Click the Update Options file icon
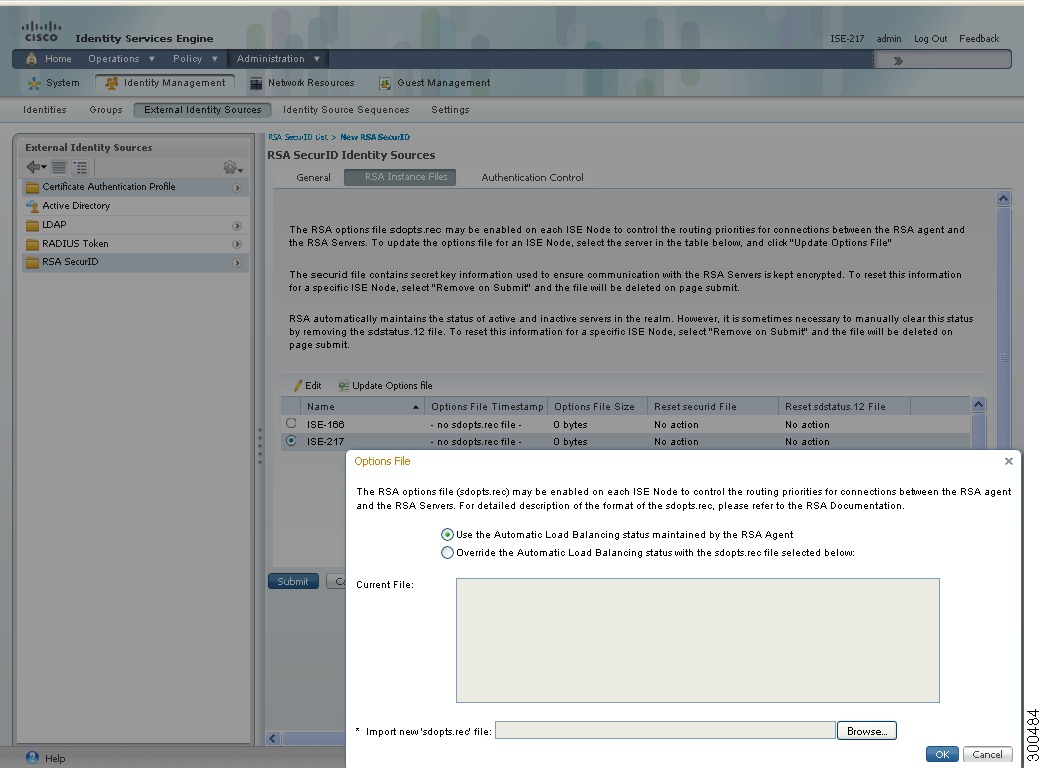 coord(344,386)
